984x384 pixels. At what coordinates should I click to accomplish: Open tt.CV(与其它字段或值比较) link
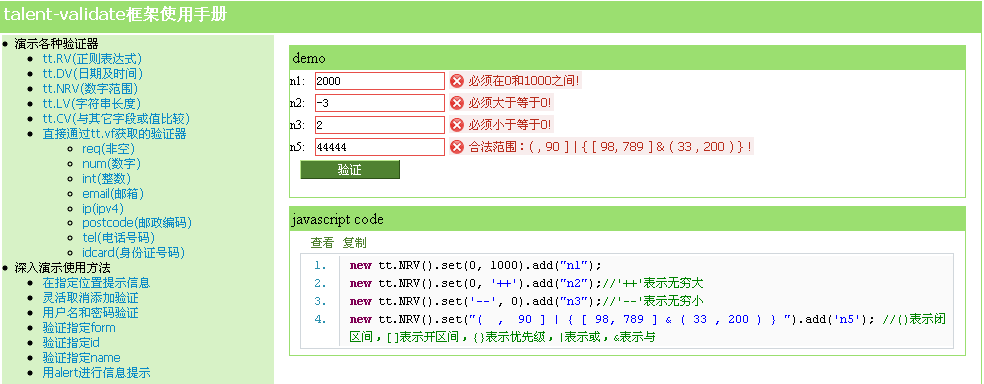pyautogui.click(x=116, y=119)
